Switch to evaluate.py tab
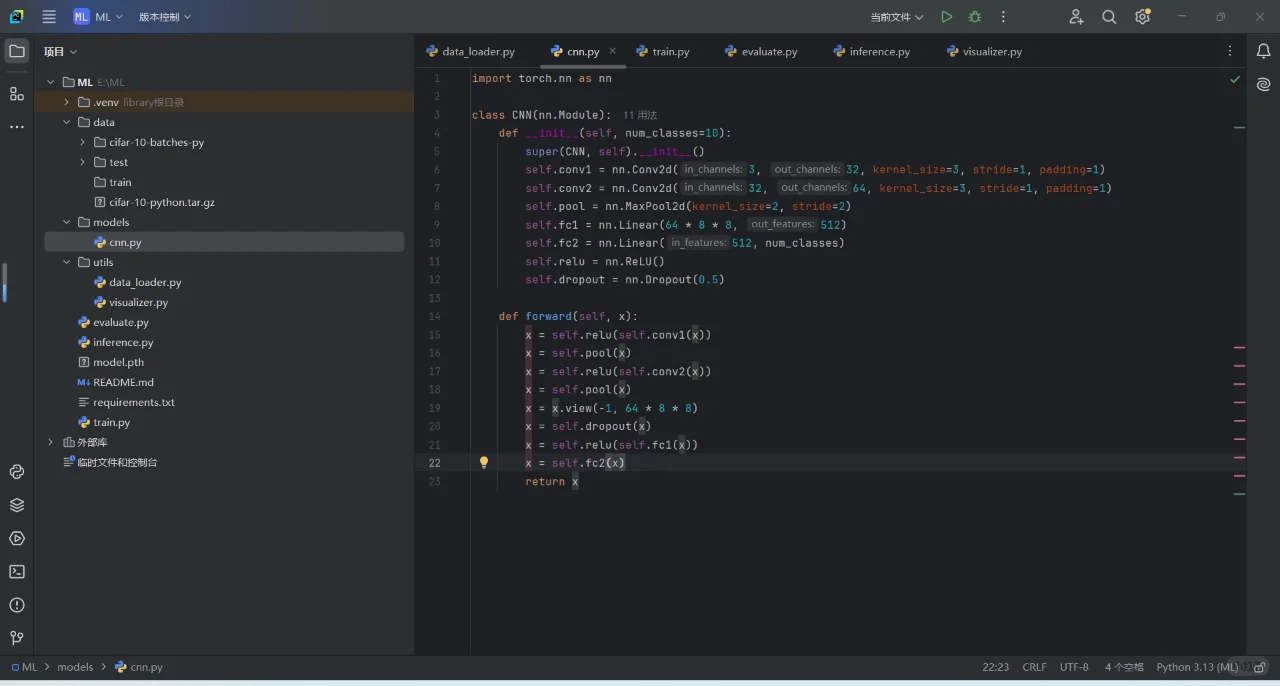1280x686 pixels. (x=761, y=51)
